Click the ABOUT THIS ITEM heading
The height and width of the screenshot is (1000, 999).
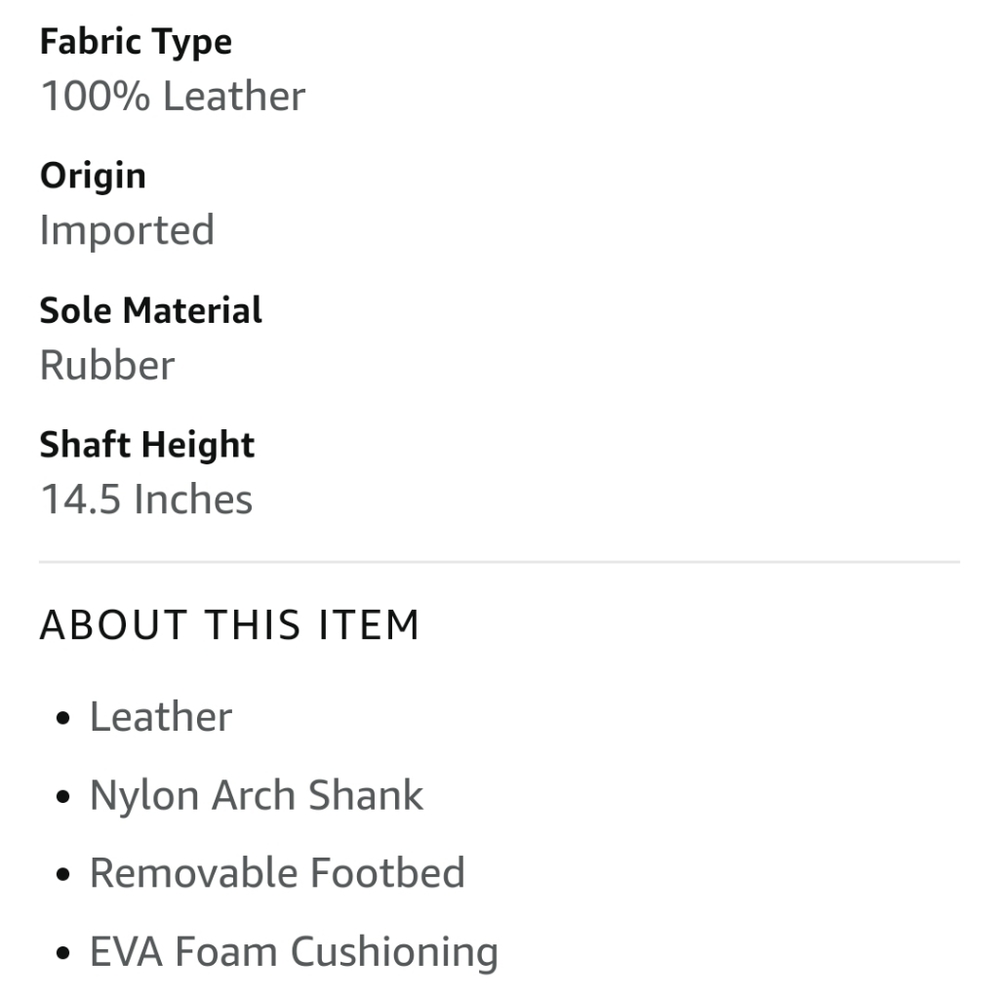pyautogui.click(x=230, y=625)
